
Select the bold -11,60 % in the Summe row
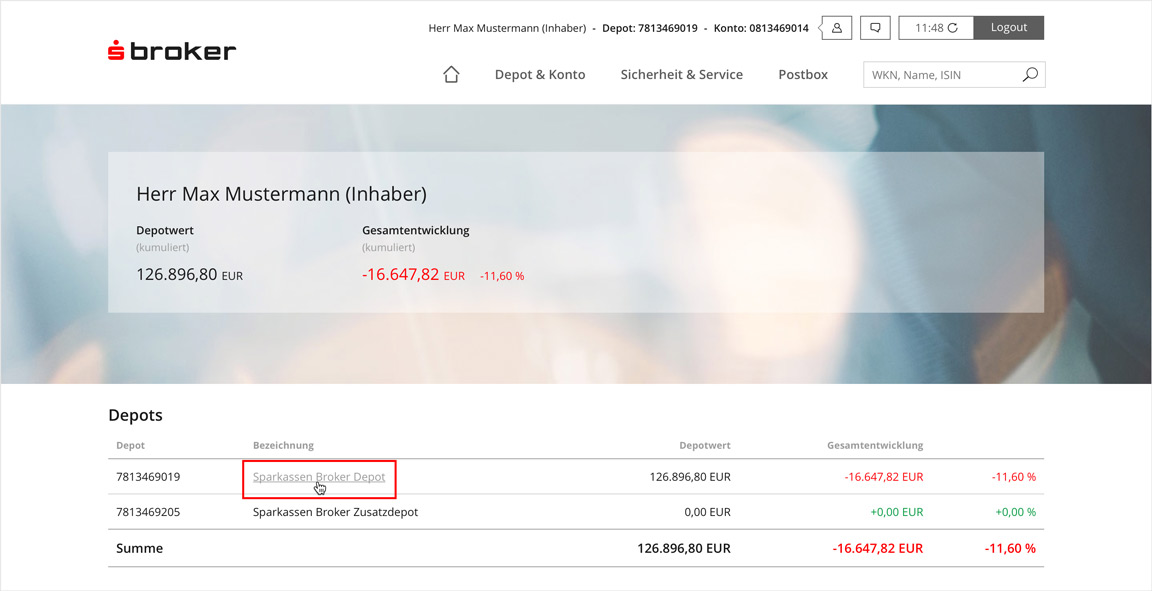(1011, 548)
